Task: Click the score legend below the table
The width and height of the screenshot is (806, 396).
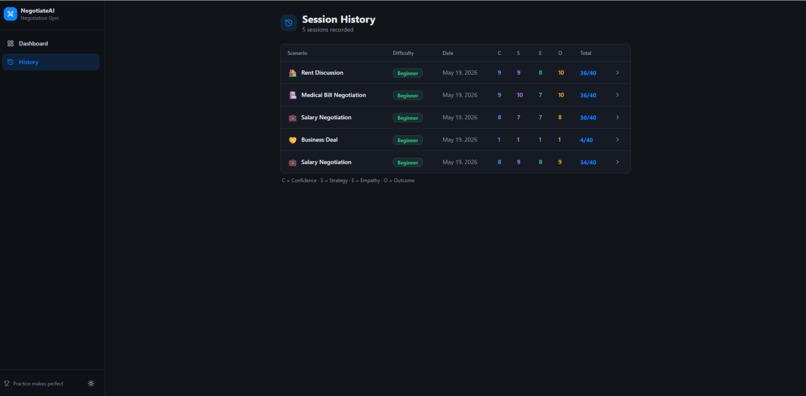Action: (348, 181)
